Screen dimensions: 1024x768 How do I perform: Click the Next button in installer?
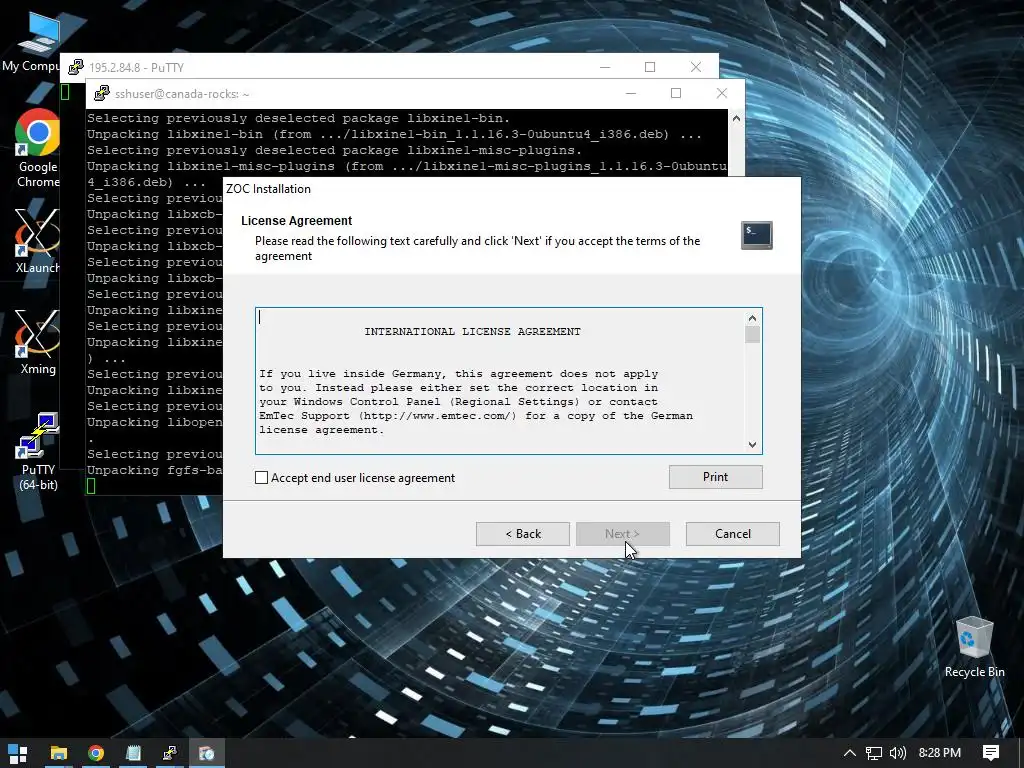coord(622,534)
